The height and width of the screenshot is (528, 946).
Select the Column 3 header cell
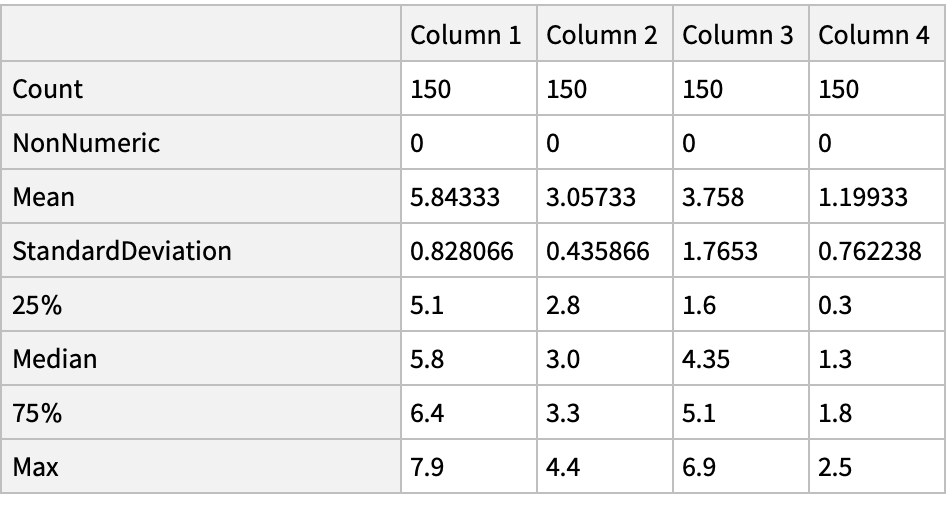tap(738, 36)
